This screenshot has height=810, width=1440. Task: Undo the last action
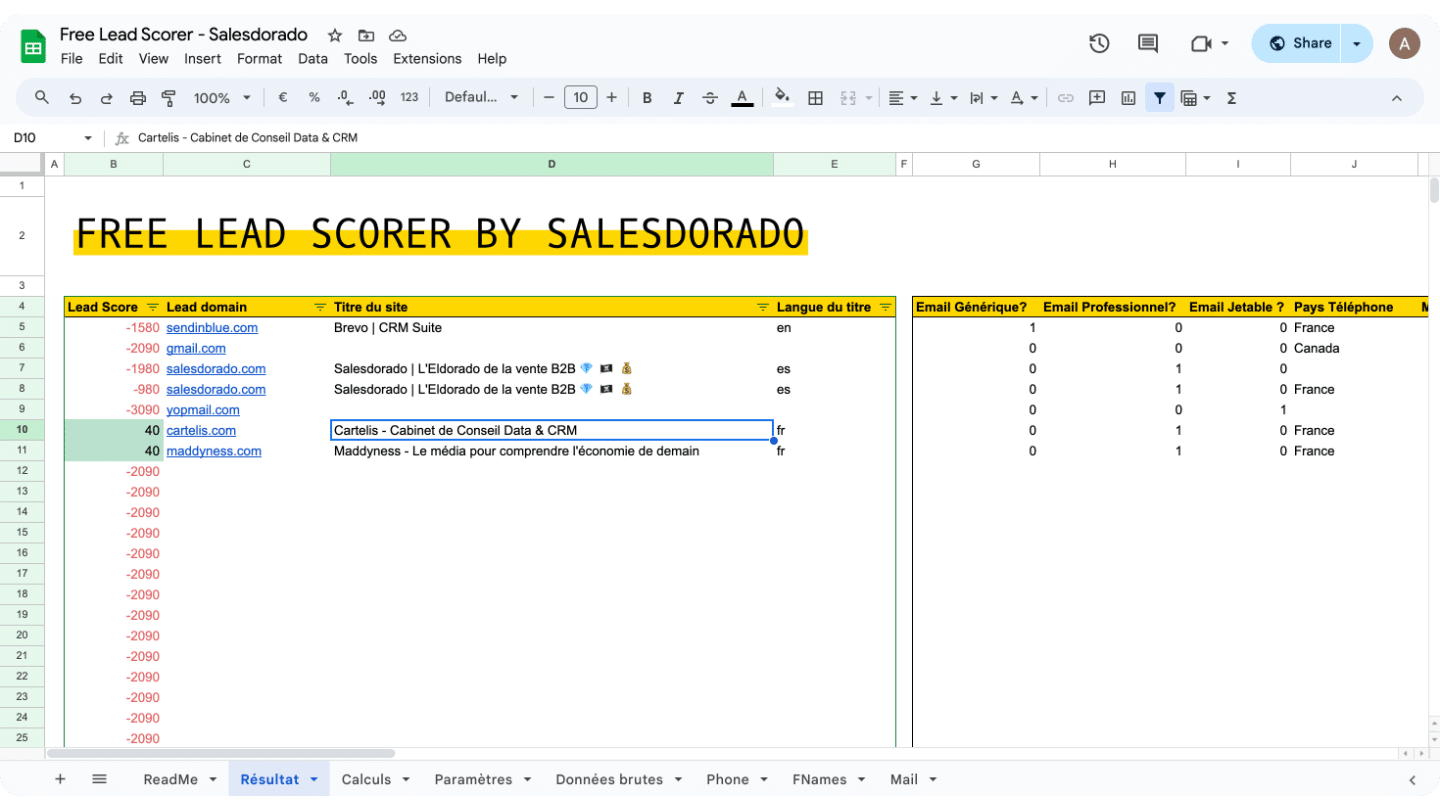pos(75,98)
